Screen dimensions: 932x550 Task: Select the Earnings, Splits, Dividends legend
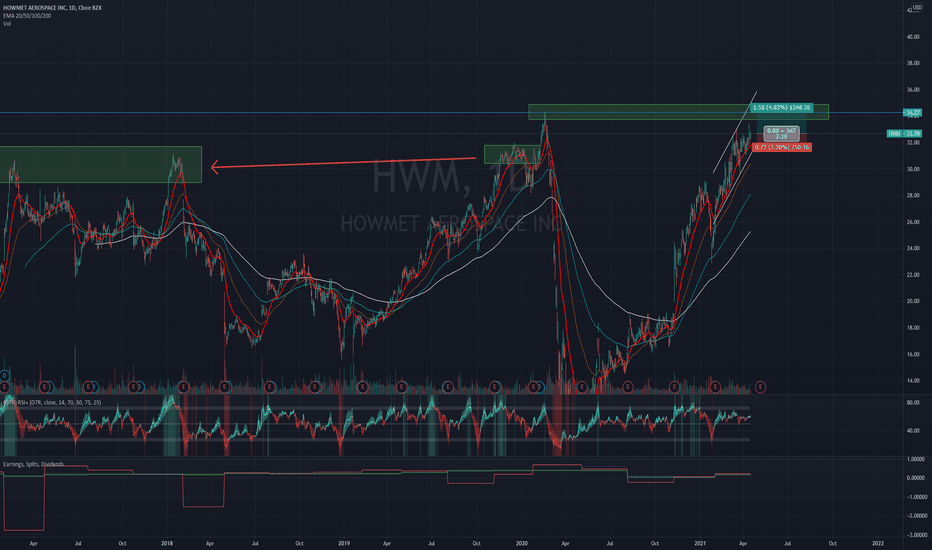pyautogui.click(x=33, y=464)
